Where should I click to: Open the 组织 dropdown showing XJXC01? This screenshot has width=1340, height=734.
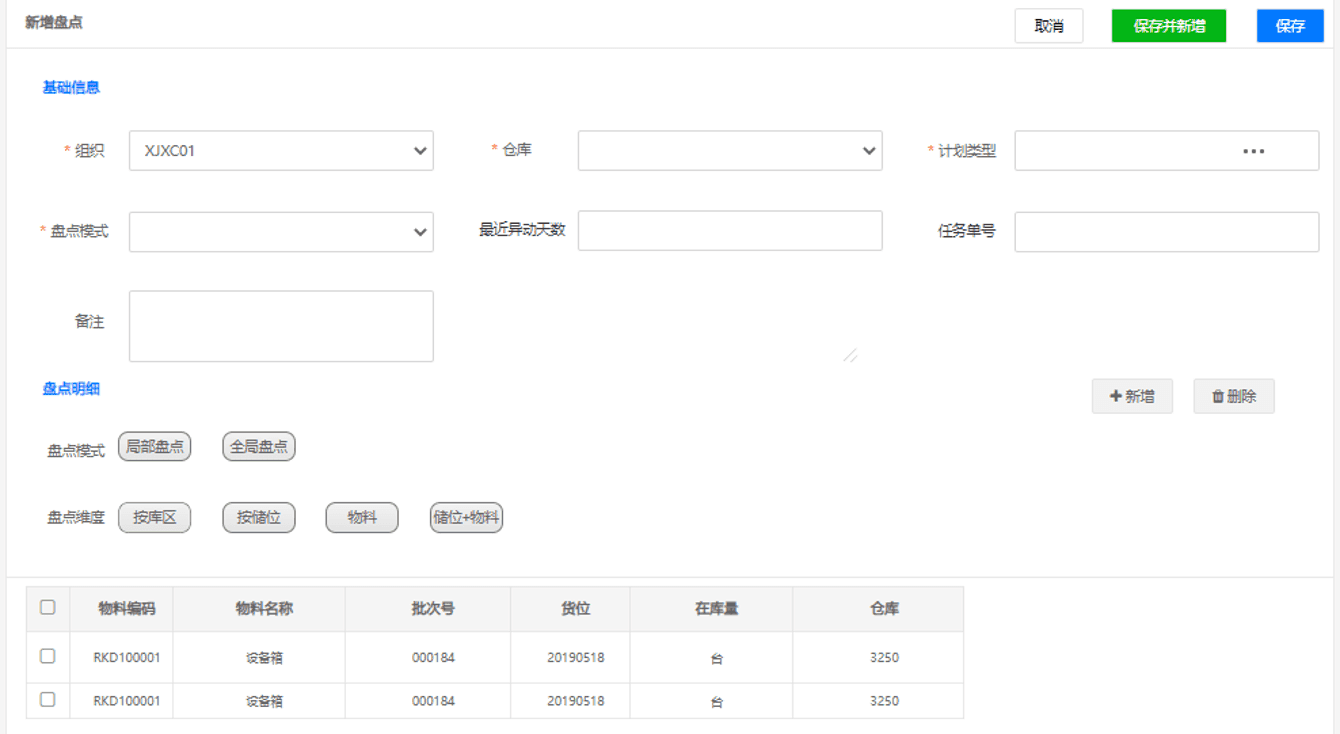coord(281,151)
